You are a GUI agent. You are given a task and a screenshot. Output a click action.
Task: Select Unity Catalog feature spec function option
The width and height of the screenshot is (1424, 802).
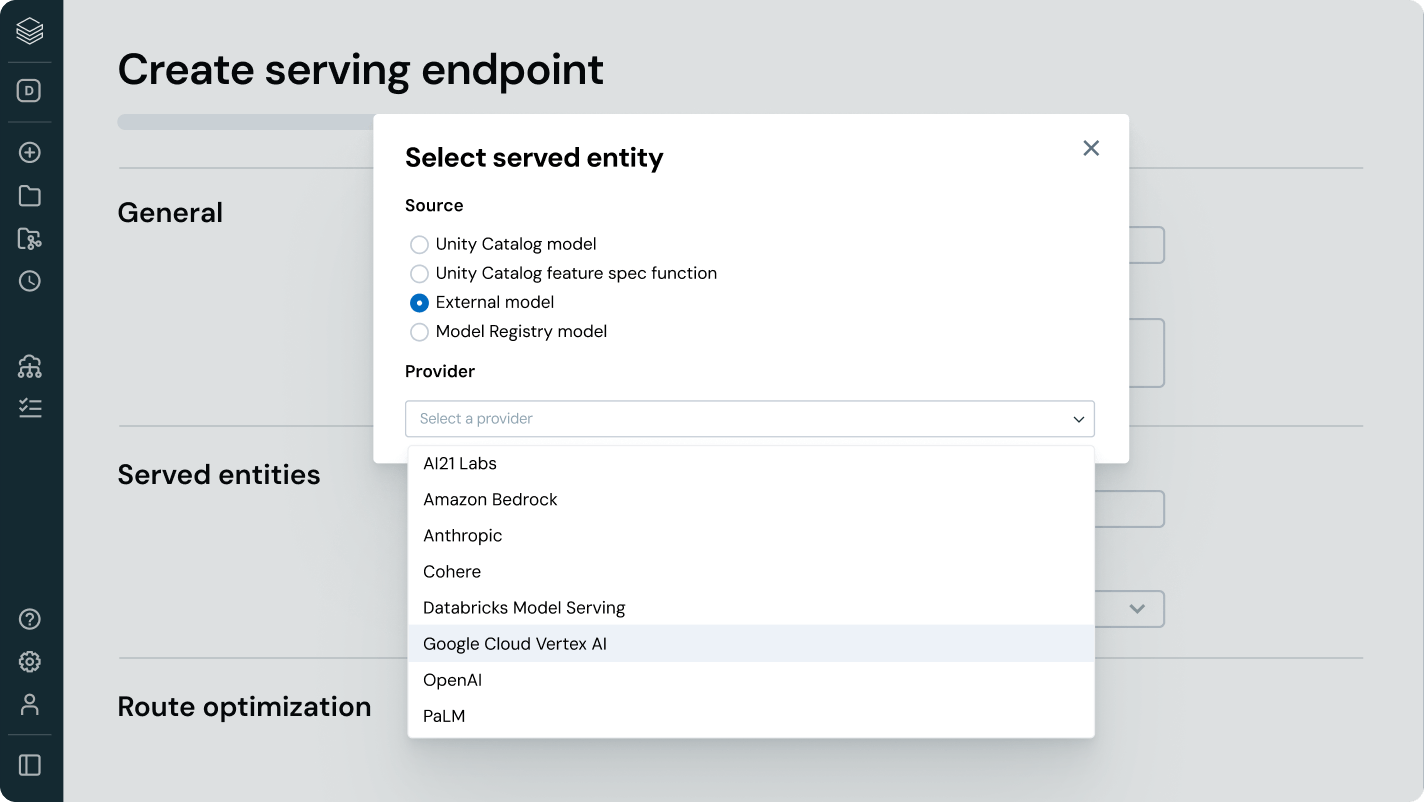click(x=420, y=274)
